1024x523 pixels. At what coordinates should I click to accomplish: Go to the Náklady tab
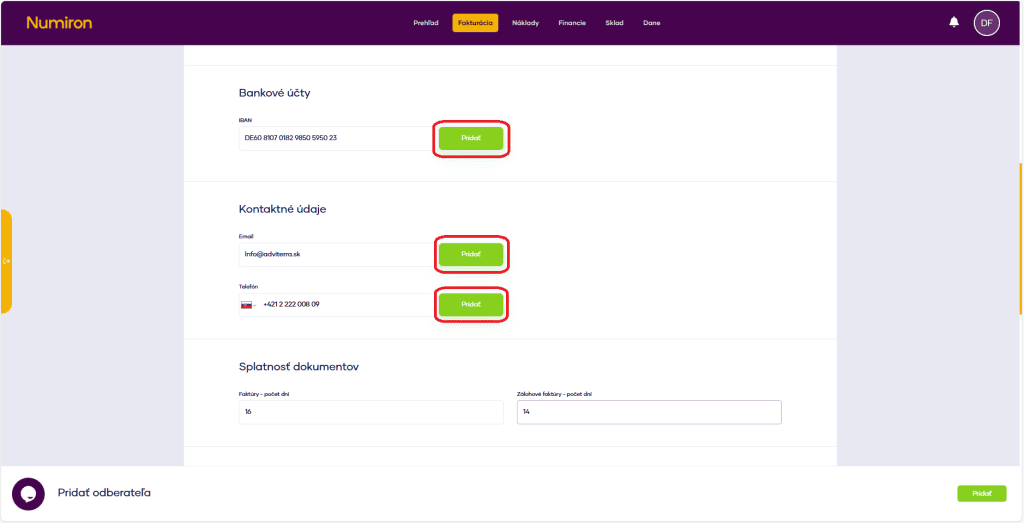(525, 23)
